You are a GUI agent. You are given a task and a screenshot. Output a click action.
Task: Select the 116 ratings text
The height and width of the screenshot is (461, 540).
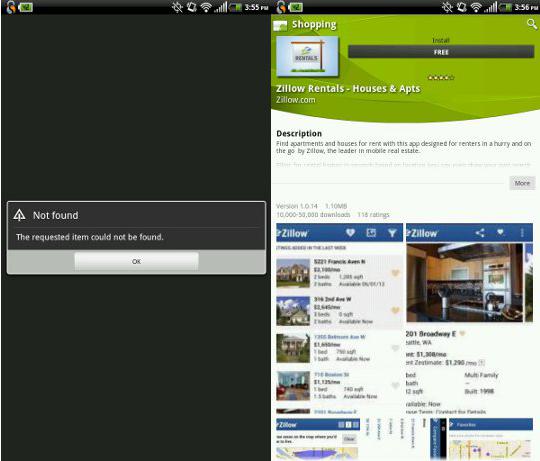point(373,215)
